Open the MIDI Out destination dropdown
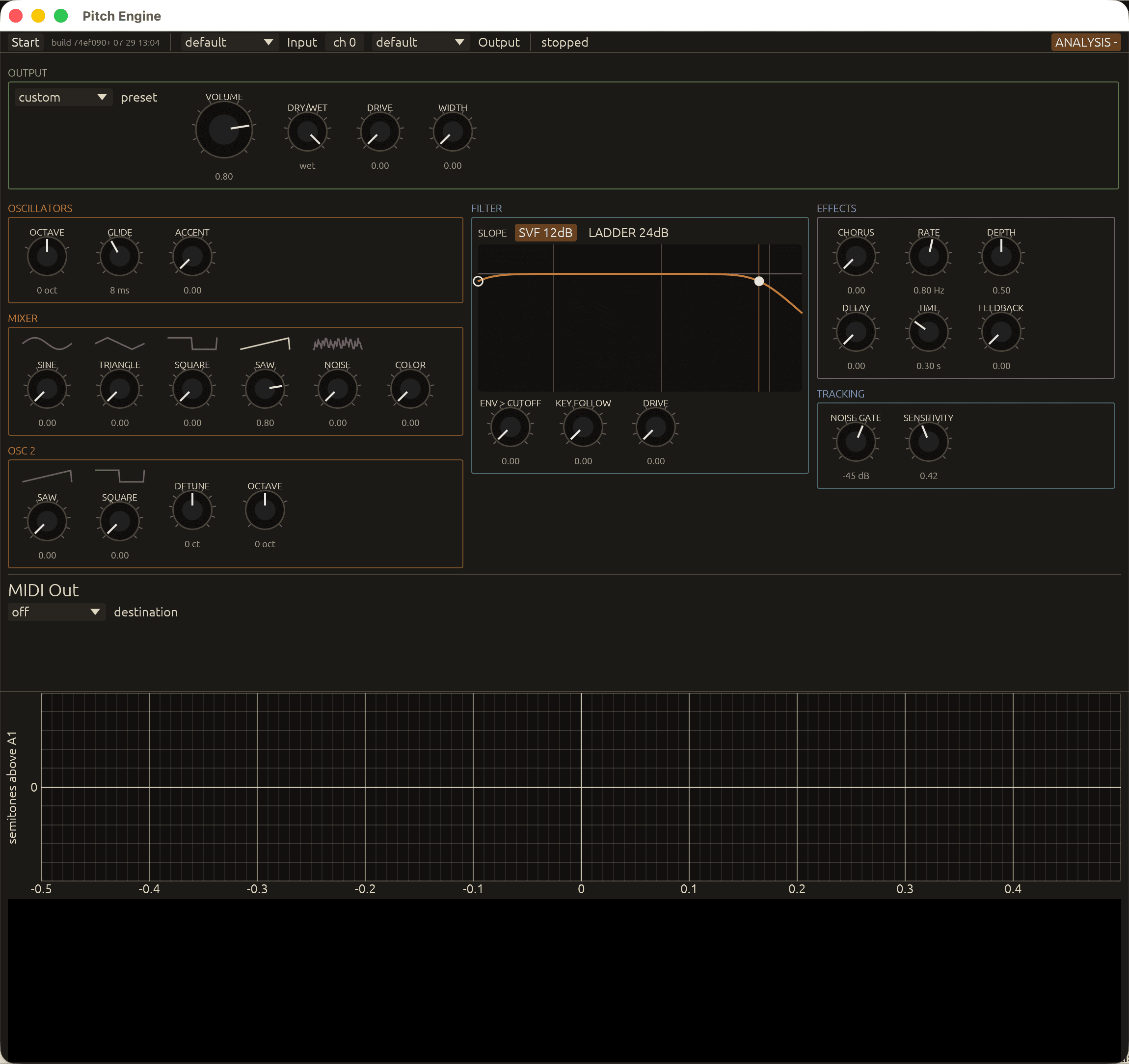1129x1064 pixels. pyautogui.click(x=56, y=612)
